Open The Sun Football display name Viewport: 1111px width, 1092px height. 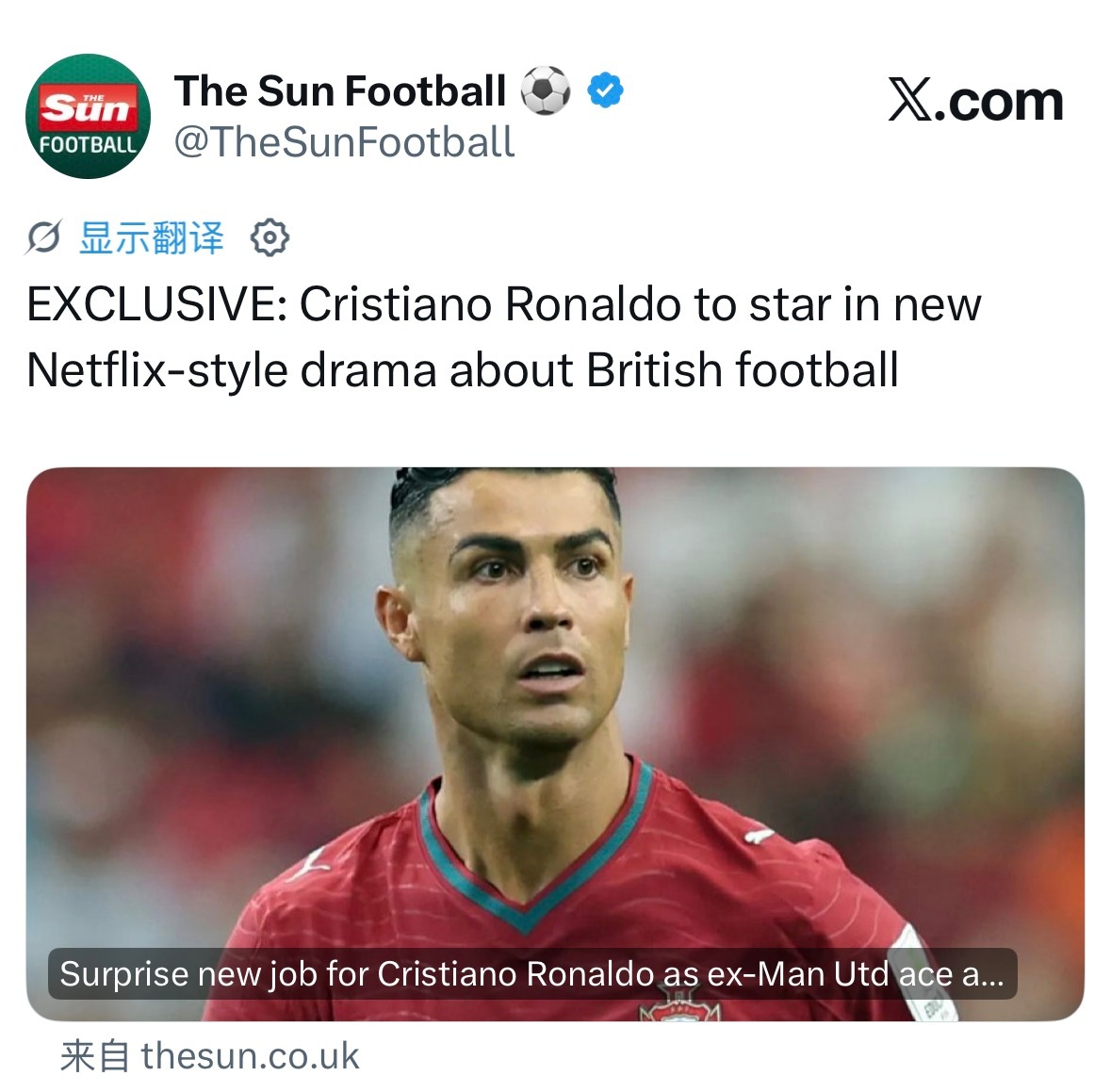tap(340, 90)
